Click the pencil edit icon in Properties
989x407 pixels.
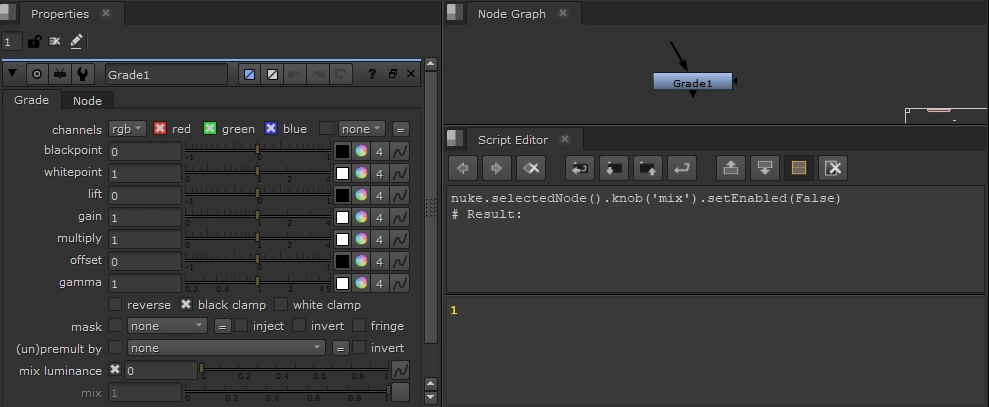(77, 41)
